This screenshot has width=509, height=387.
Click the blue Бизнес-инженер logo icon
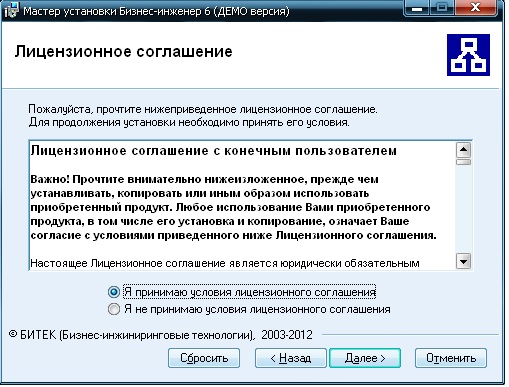[468, 55]
